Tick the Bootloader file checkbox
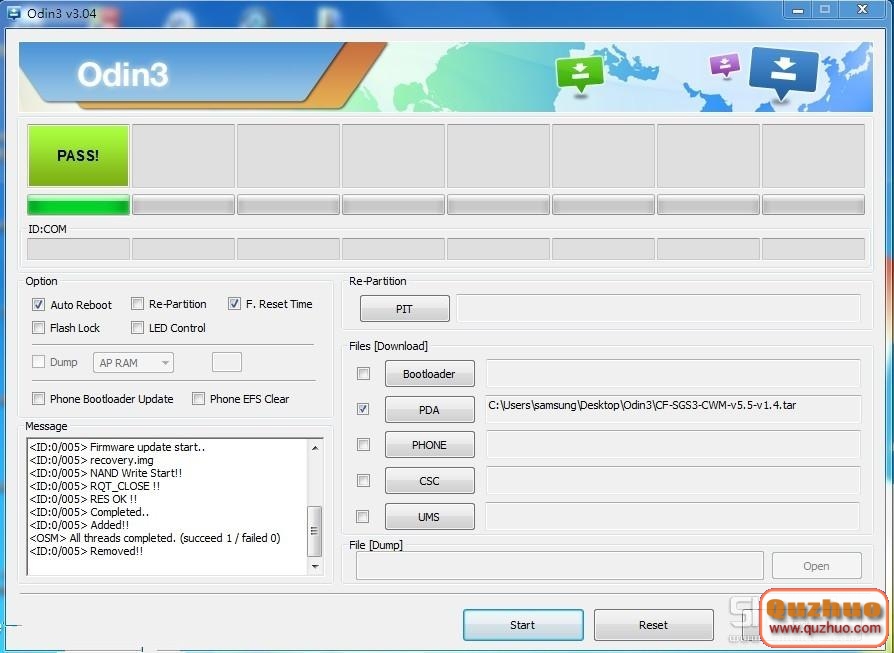The height and width of the screenshot is (653, 894). [x=363, y=374]
